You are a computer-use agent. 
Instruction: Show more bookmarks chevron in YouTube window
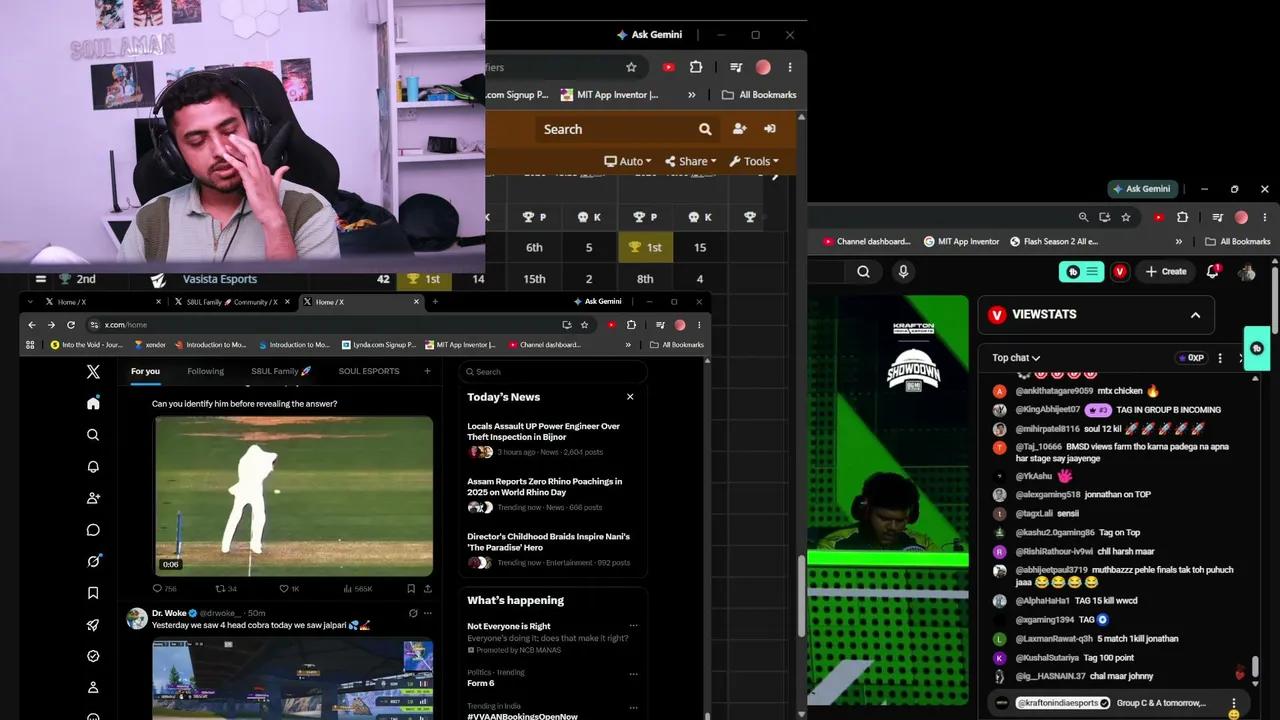coord(1179,242)
